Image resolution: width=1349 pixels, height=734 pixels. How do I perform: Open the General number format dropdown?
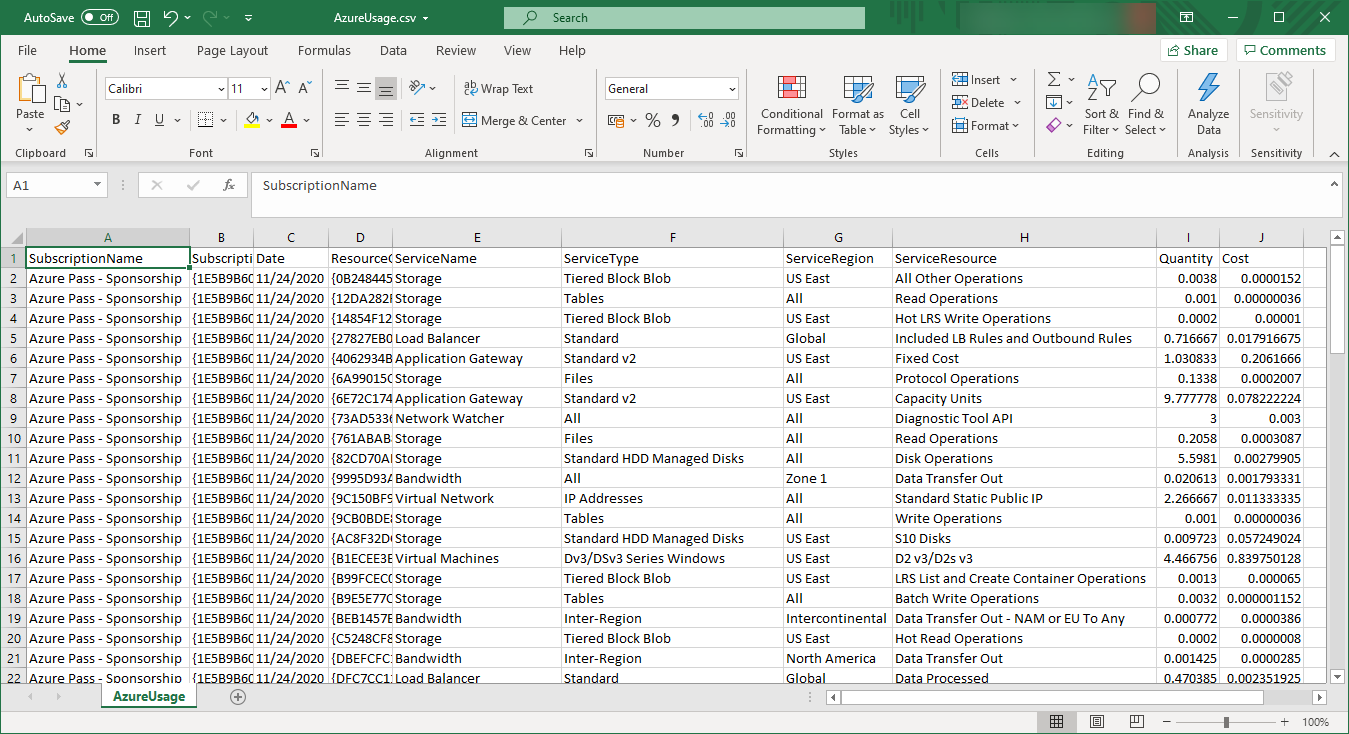[732, 89]
